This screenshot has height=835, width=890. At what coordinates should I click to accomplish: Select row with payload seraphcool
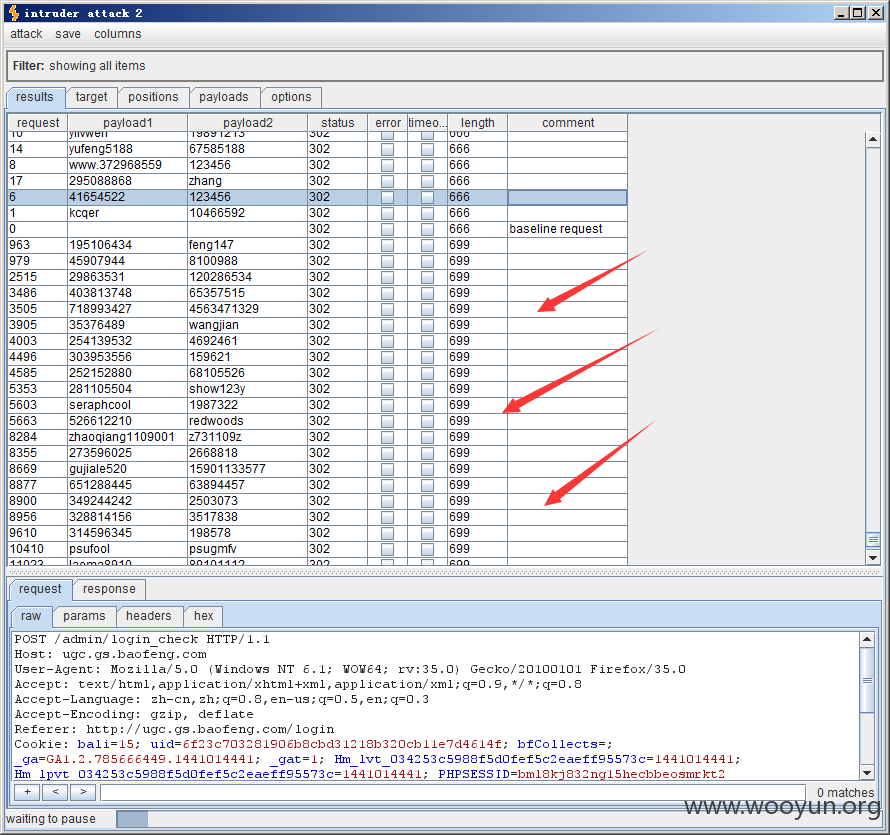click(x=317, y=405)
